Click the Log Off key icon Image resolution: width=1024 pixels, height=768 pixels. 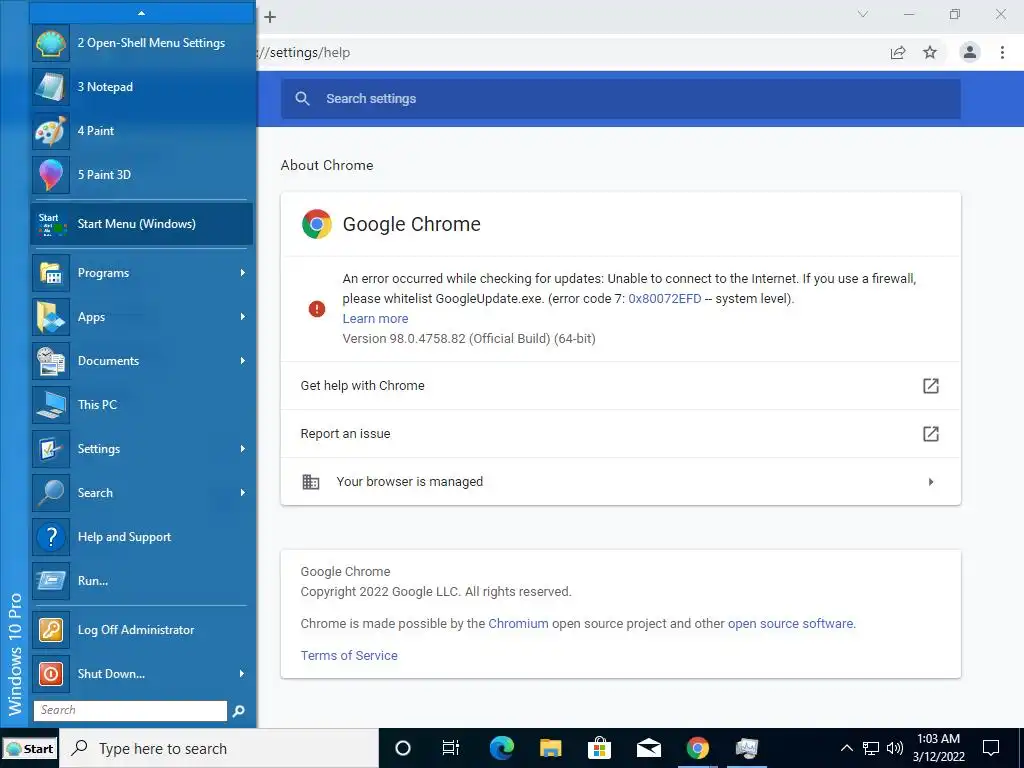point(51,630)
